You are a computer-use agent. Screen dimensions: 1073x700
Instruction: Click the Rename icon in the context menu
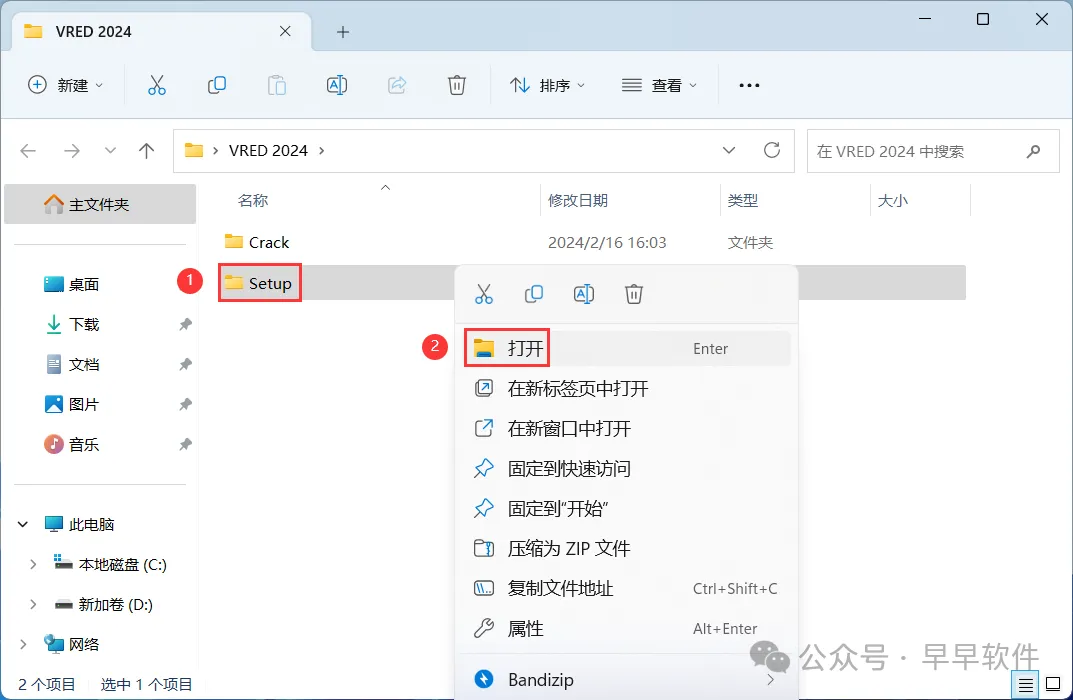click(x=584, y=294)
